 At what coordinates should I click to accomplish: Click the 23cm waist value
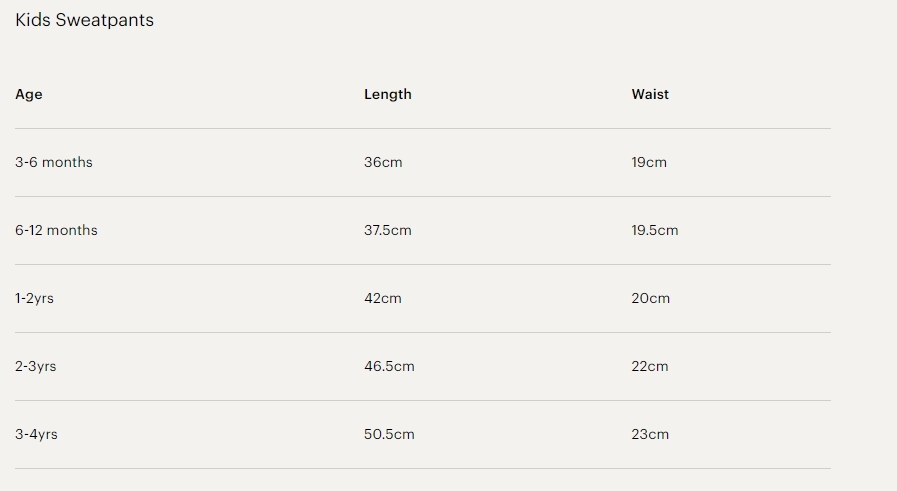tap(650, 434)
